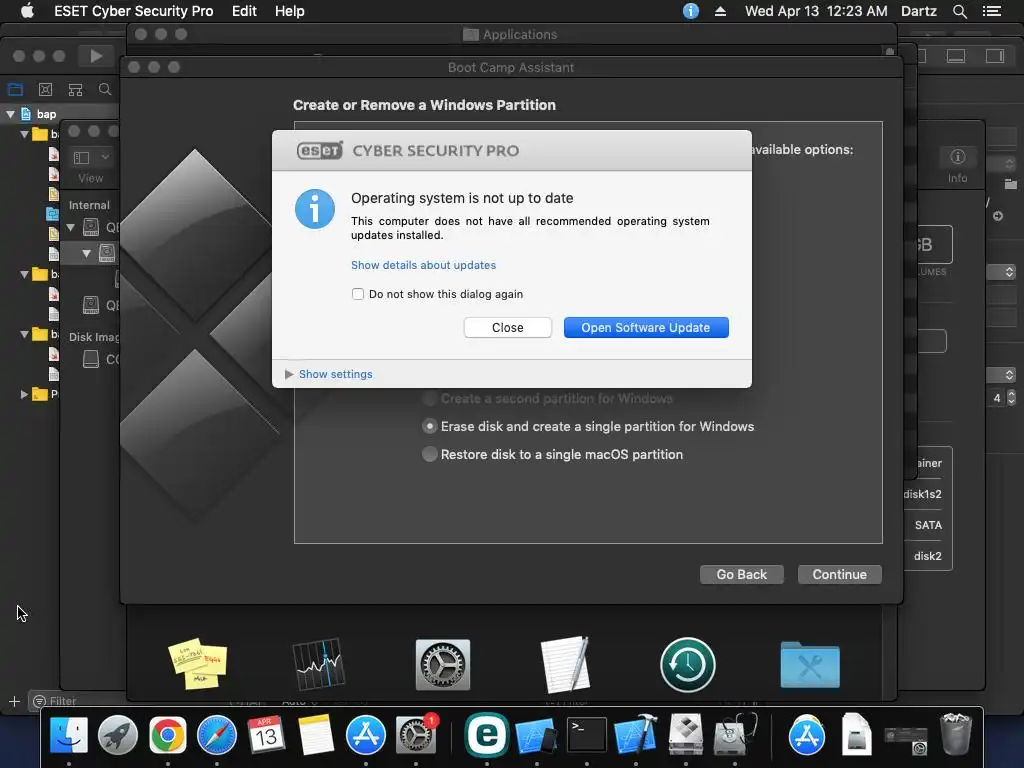This screenshot has width=1024, height=768.
Task: Click the ESET icon in Dock
Action: tap(487, 735)
